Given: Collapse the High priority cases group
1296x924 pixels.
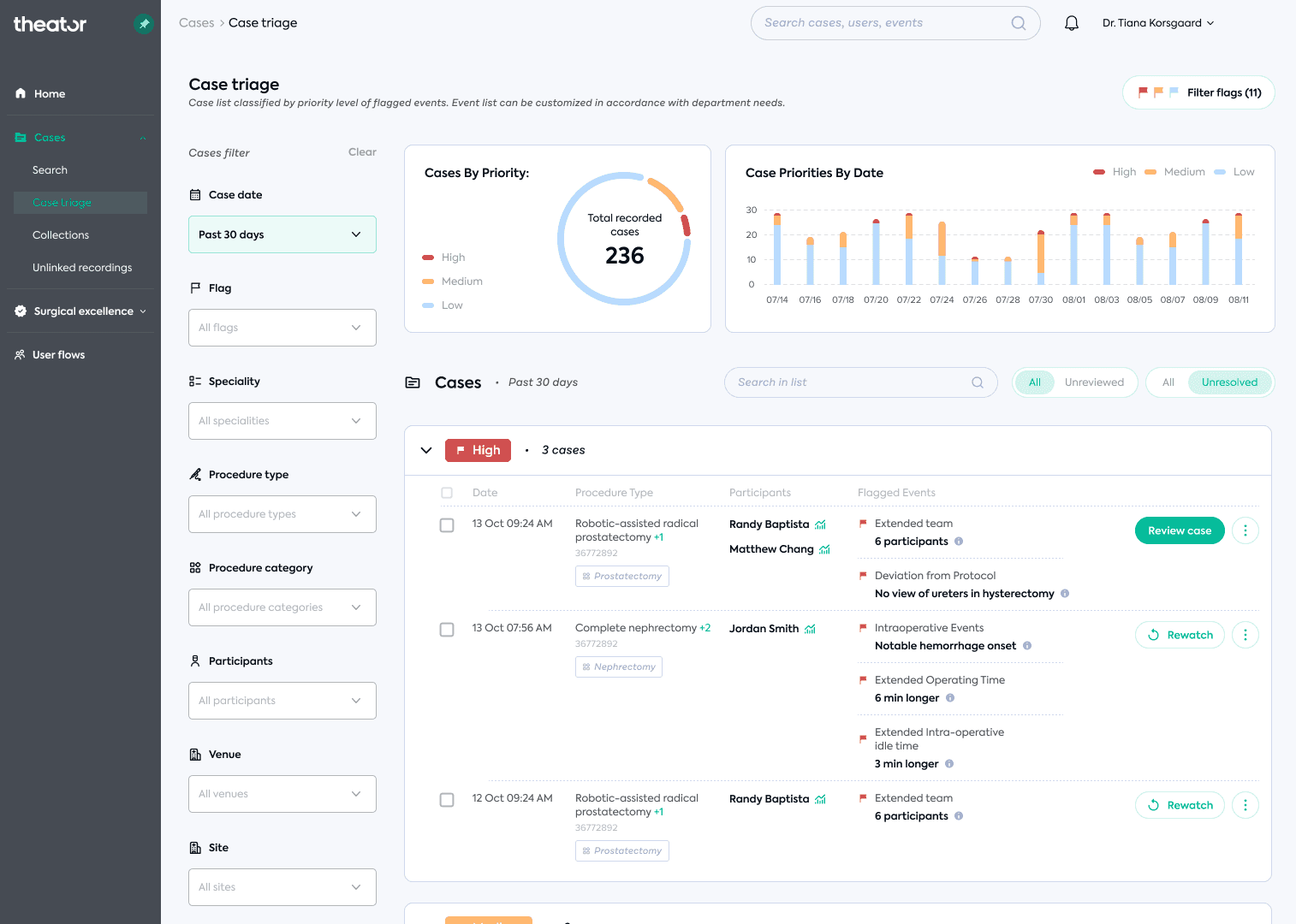Looking at the screenshot, I should click(426, 450).
